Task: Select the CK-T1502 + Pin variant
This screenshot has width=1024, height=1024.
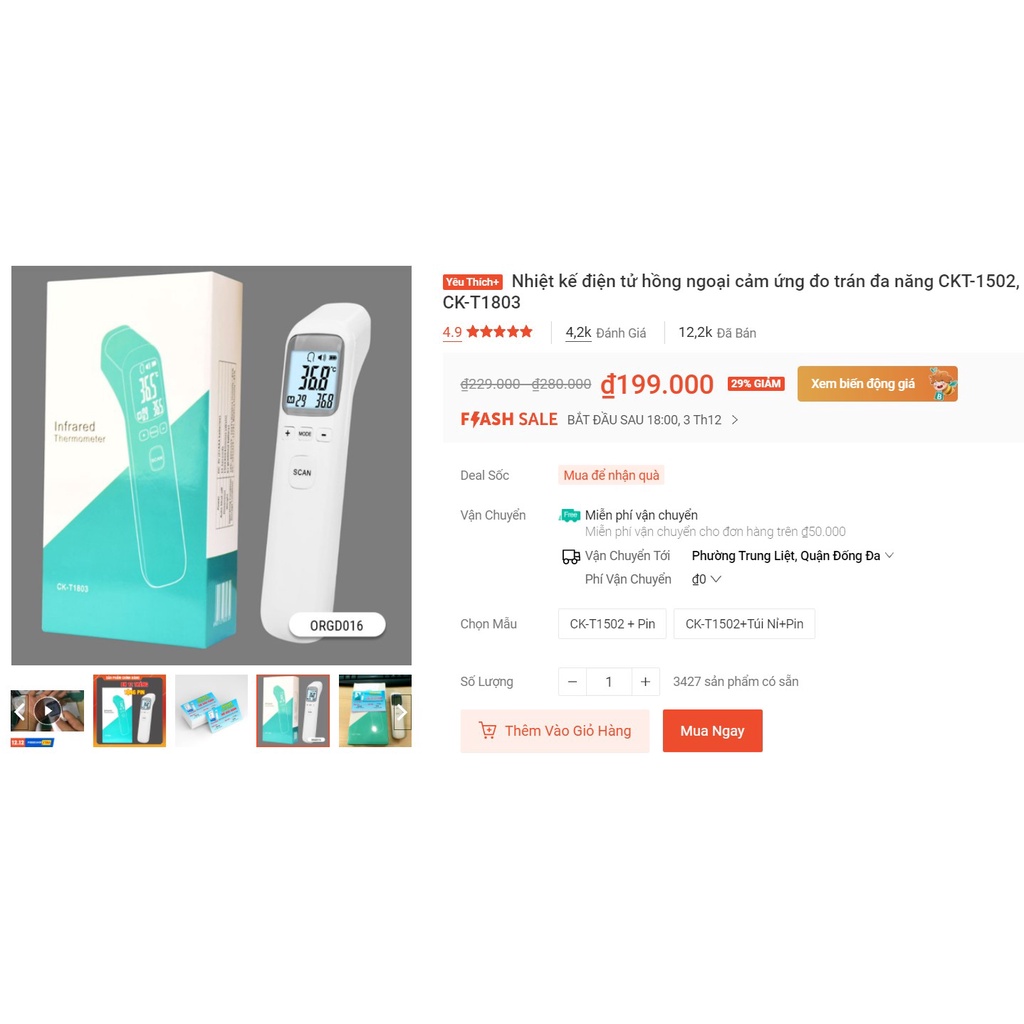Action: pos(612,624)
